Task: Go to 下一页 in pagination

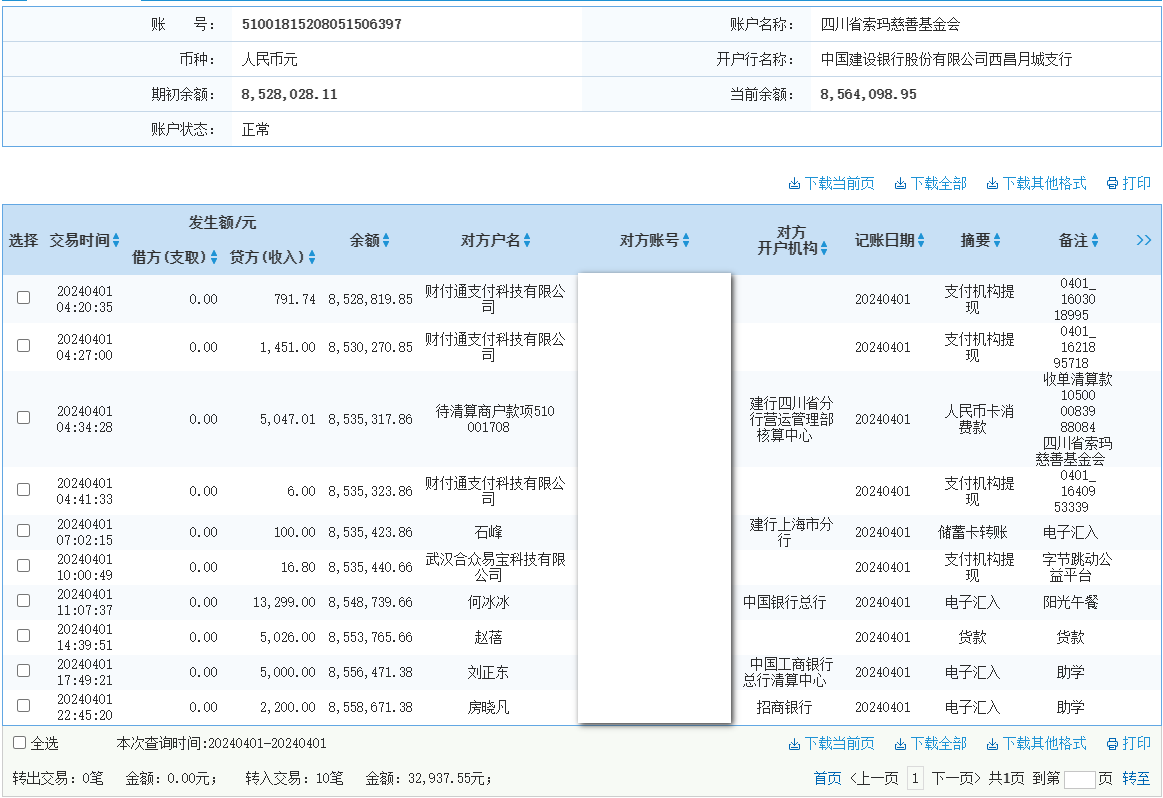Action: (956, 779)
